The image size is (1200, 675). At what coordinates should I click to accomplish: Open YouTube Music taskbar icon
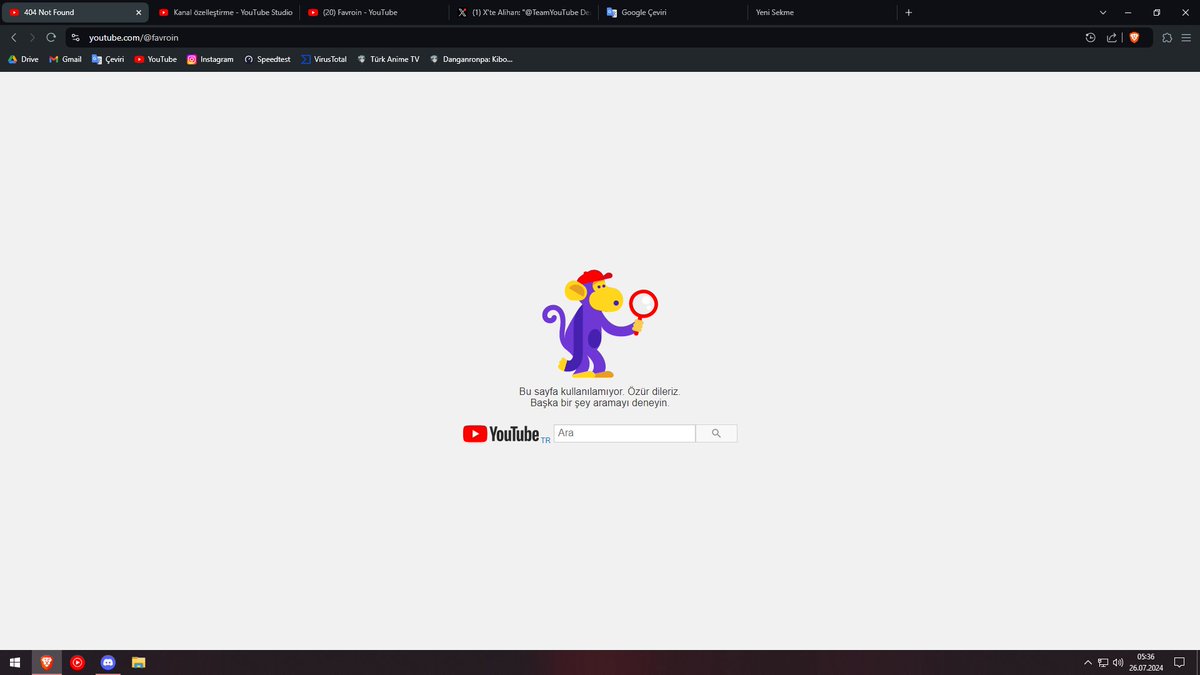(x=77, y=662)
